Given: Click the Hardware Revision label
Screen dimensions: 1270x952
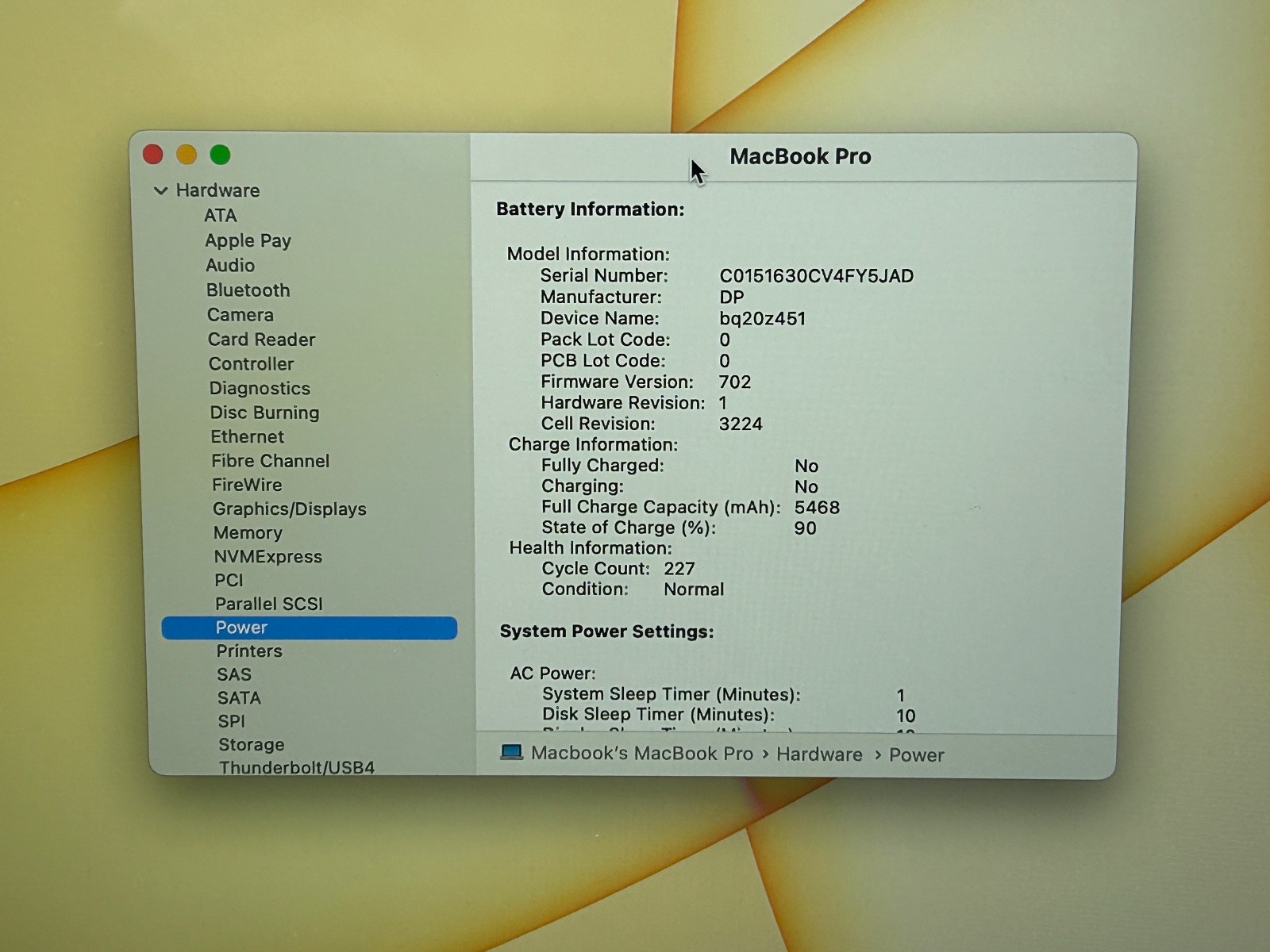Looking at the screenshot, I should [623, 403].
